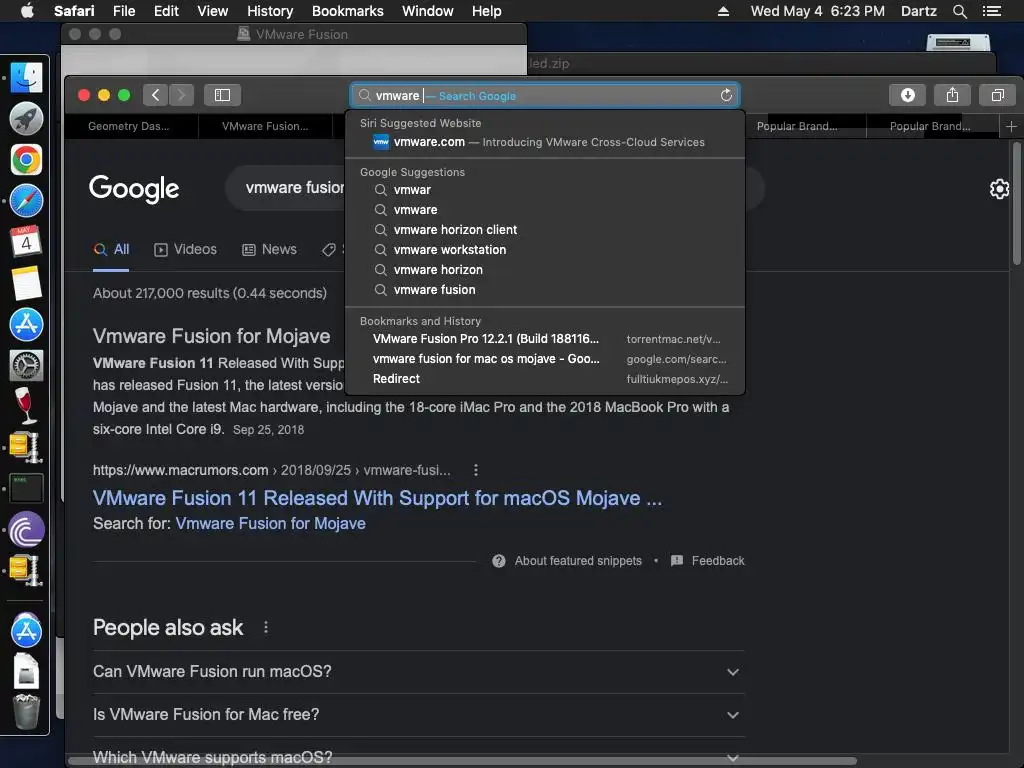Select 'vmware horizon client' suggestion
Image resolution: width=1024 pixels, height=768 pixels.
545,230
